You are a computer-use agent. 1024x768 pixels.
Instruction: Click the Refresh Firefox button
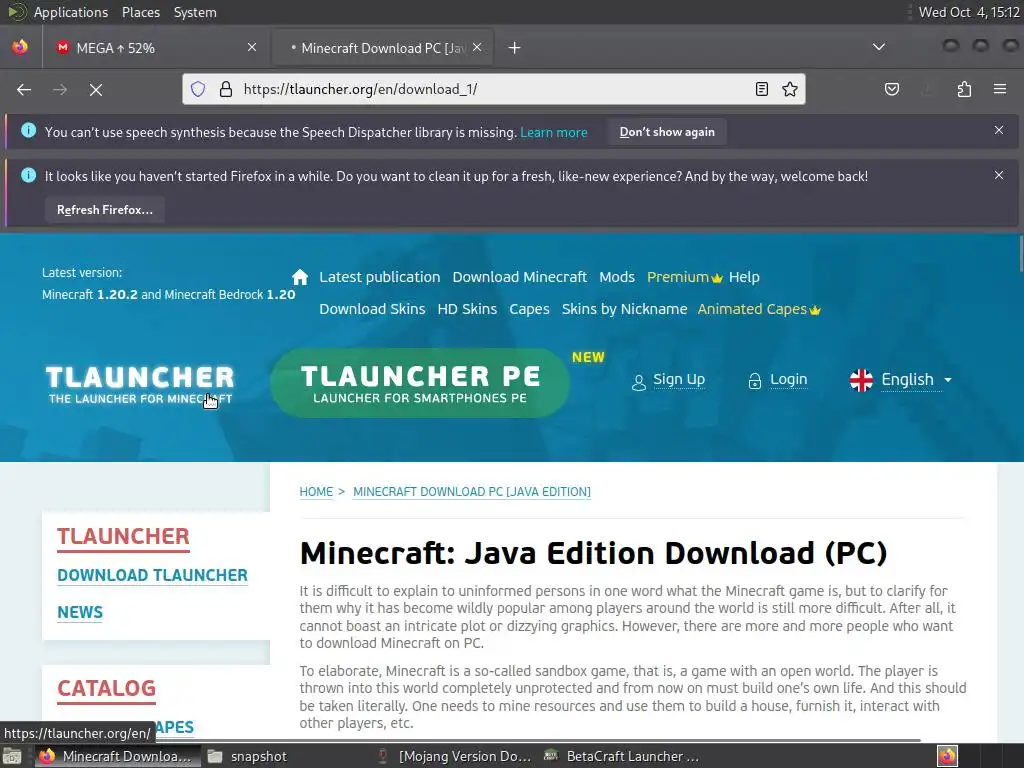click(x=104, y=210)
